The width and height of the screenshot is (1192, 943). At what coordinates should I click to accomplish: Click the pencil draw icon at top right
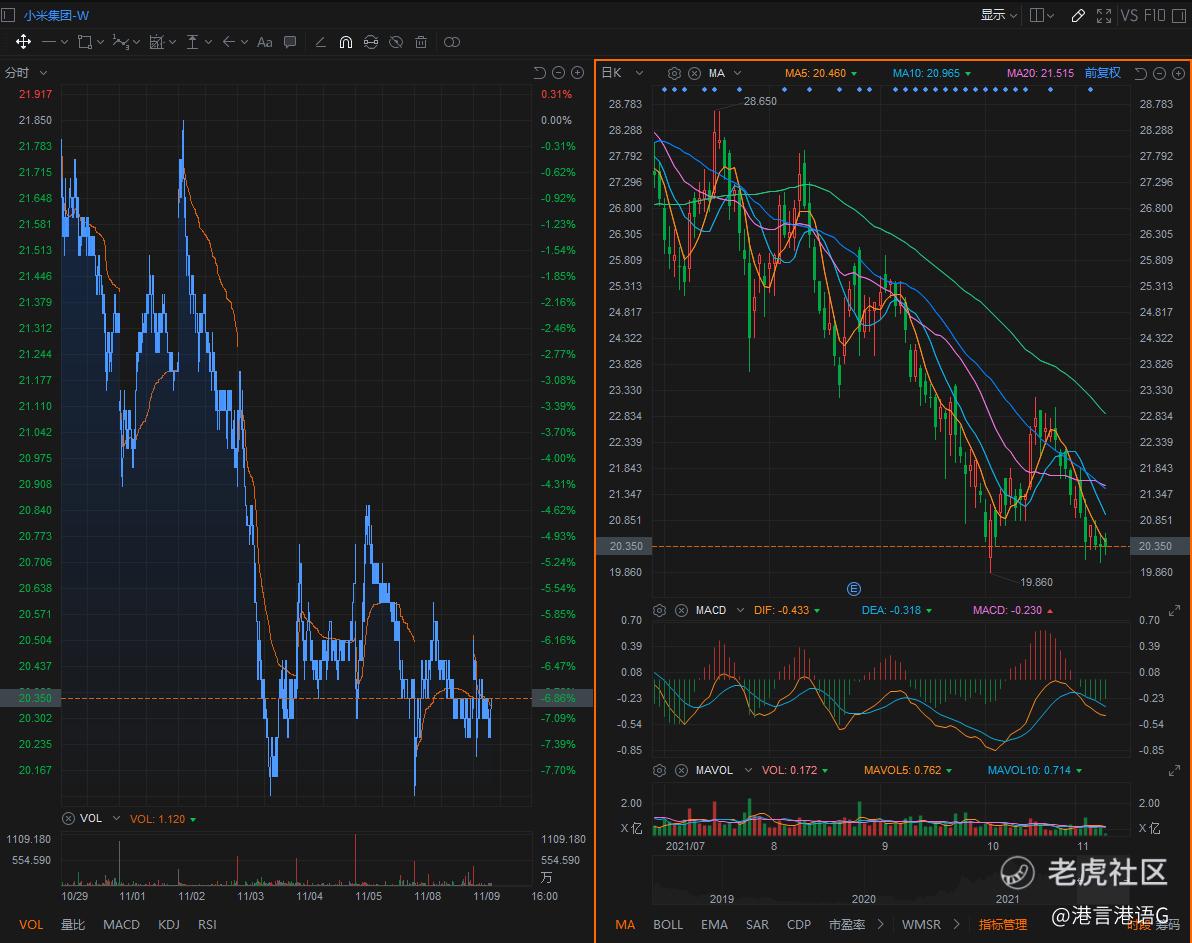click(1078, 15)
